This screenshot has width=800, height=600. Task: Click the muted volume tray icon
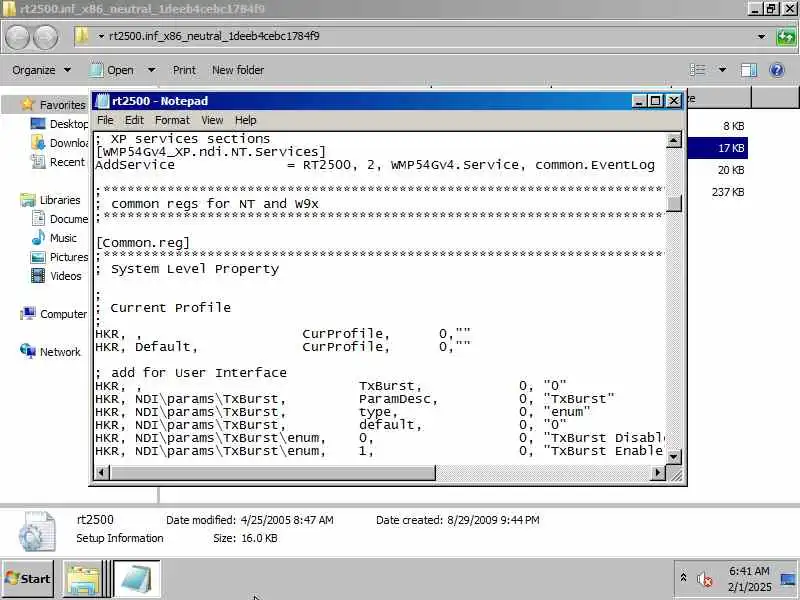point(705,579)
